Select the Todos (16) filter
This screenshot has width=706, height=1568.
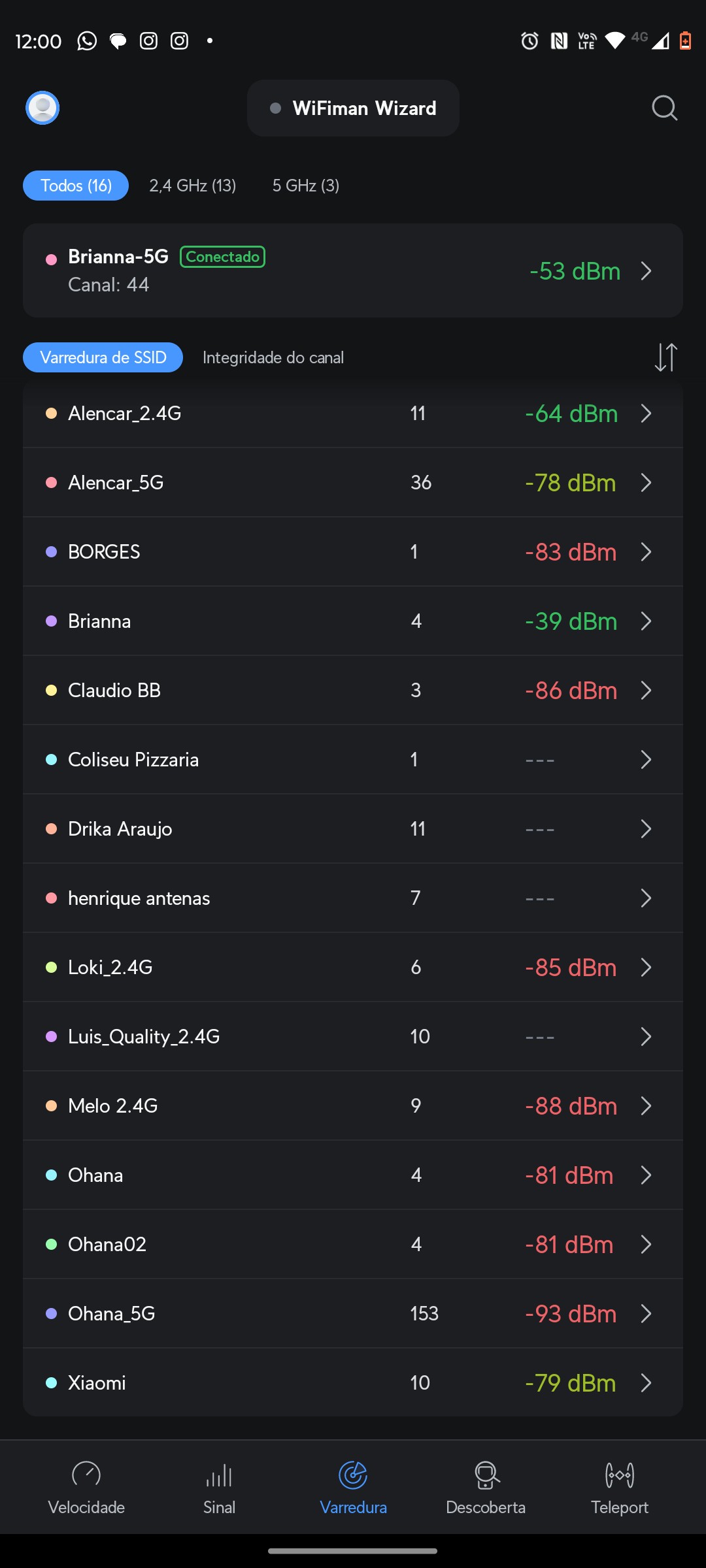pos(76,186)
